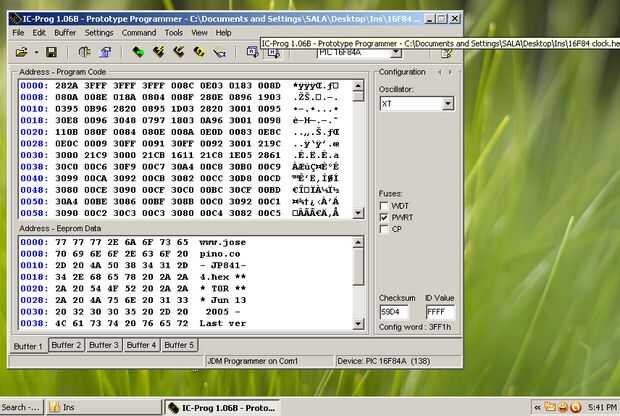Click 'Config word : 3FF1h' label
Image resolution: width=620 pixels, height=416 pixels.
click(415, 327)
